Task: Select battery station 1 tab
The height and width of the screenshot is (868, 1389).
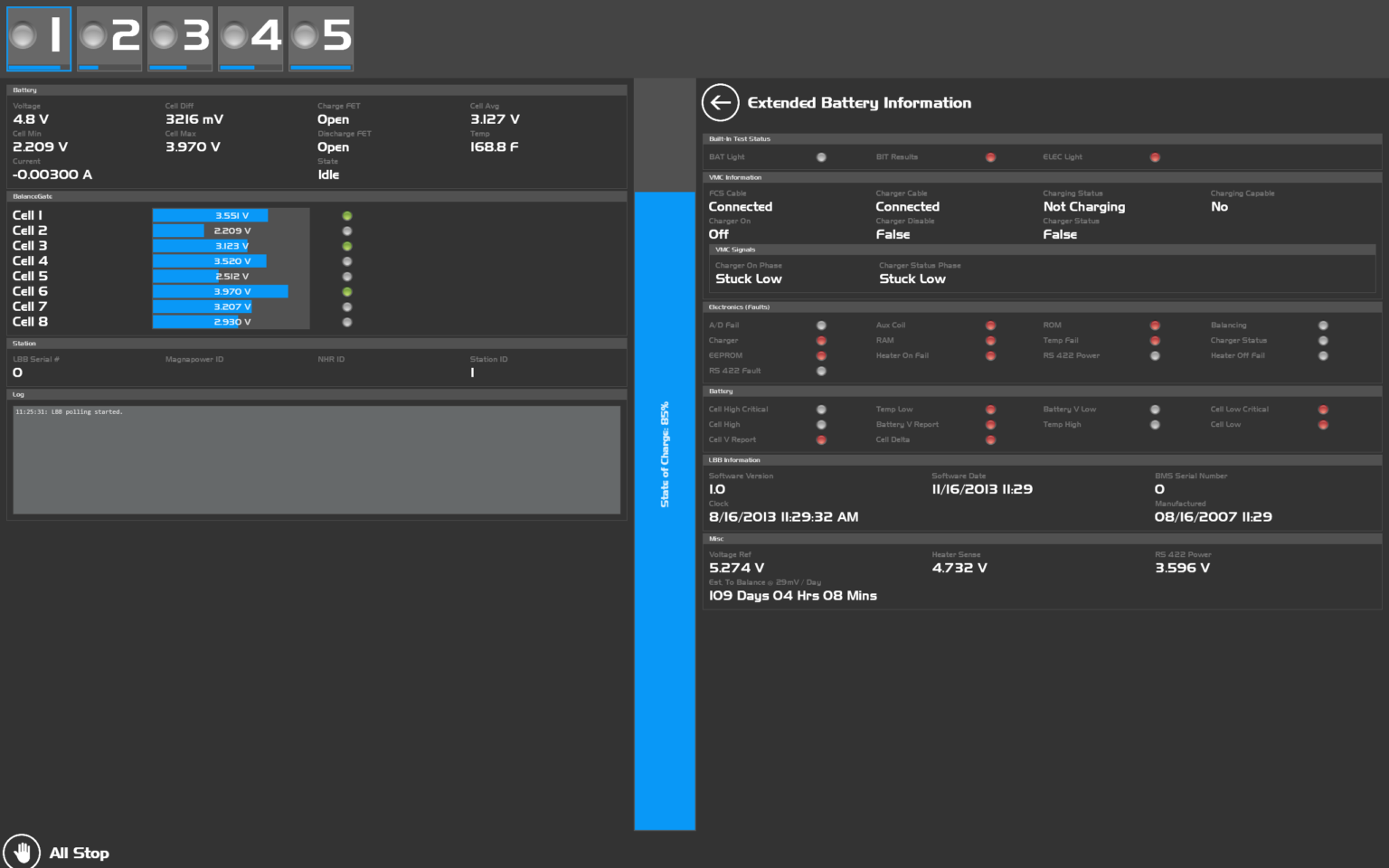Action: (x=39, y=38)
